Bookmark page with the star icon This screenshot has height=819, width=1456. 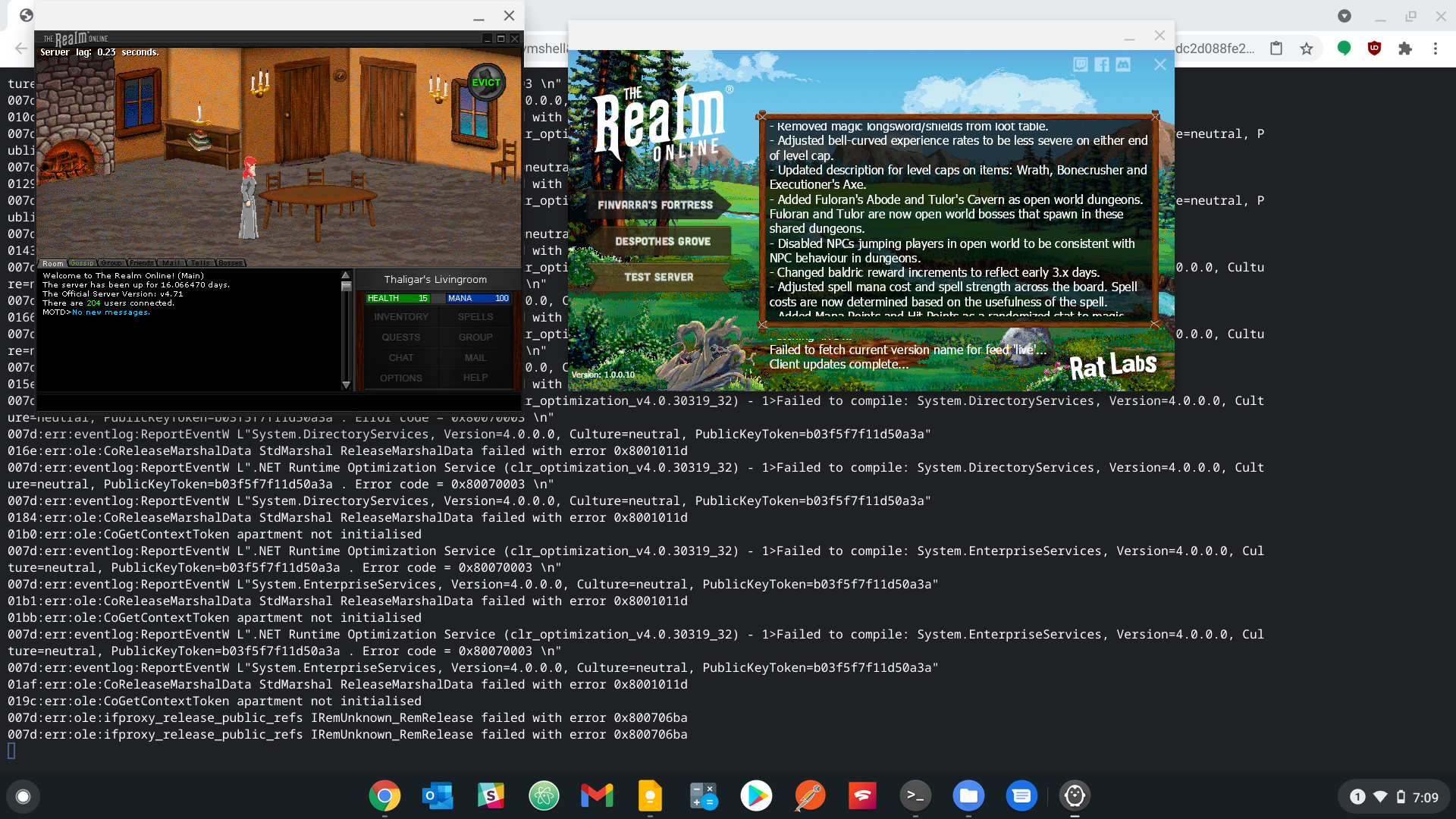(x=1306, y=49)
